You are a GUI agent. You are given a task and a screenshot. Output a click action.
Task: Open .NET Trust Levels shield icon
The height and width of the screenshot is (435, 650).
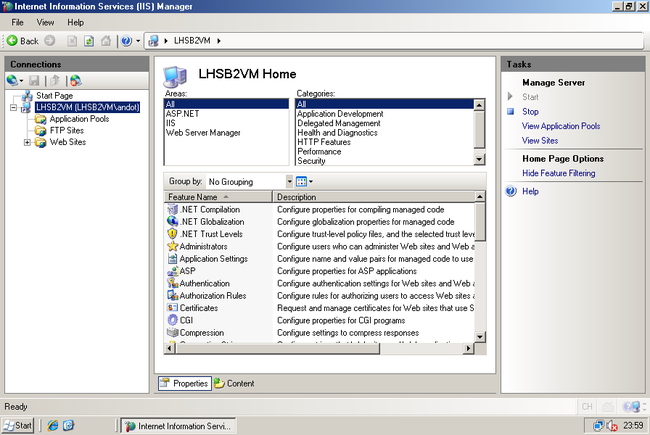tap(172, 234)
